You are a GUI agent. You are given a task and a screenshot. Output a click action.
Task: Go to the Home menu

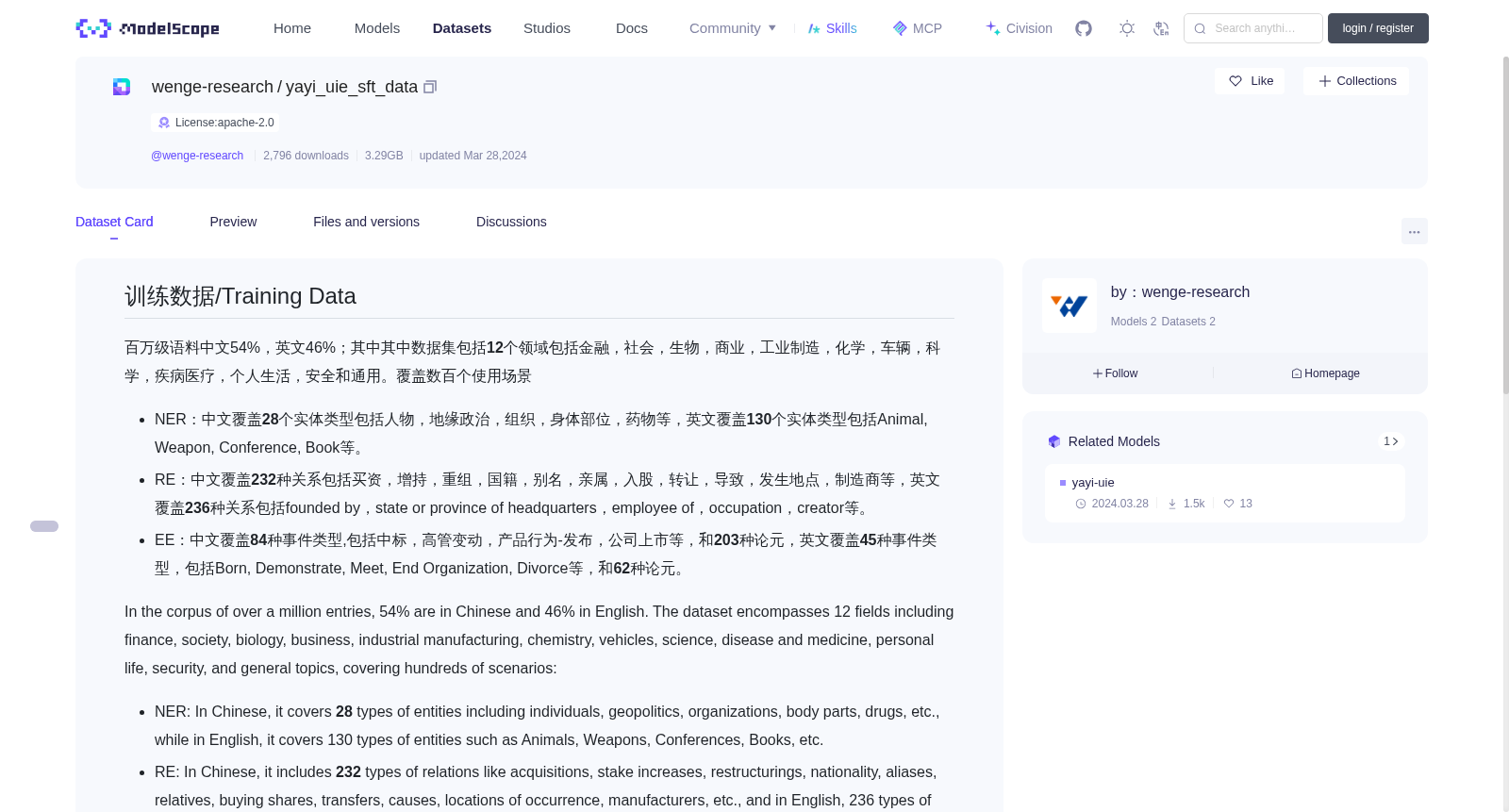(x=292, y=28)
